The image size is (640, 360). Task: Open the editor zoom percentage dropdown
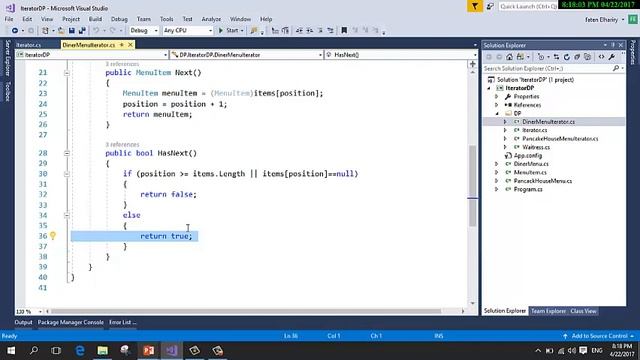tap(29, 311)
